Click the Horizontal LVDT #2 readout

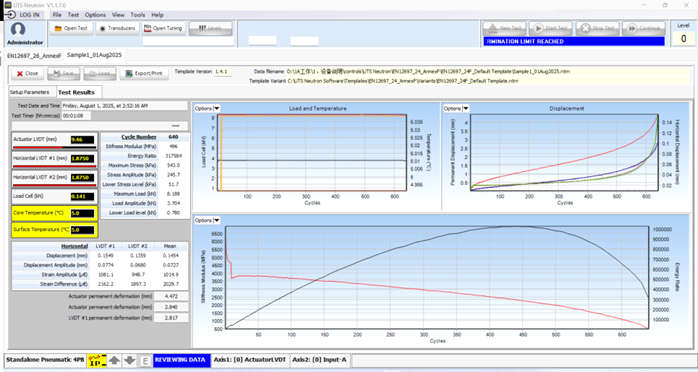pyautogui.click(x=83, y=177)
